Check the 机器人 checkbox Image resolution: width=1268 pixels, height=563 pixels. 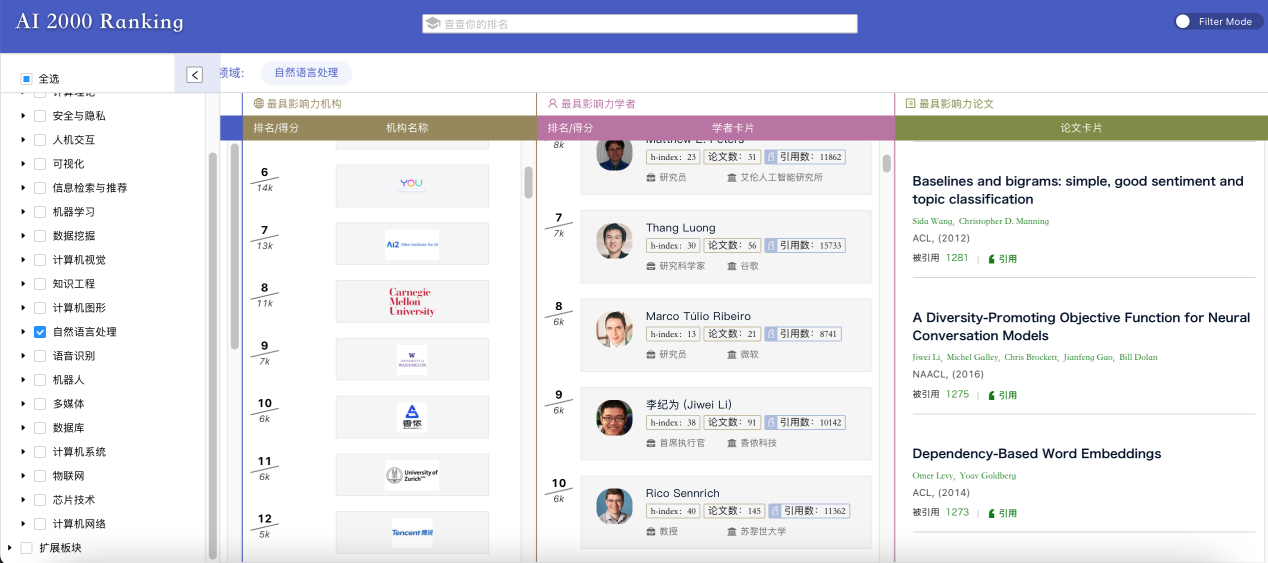tap(40, 380)
